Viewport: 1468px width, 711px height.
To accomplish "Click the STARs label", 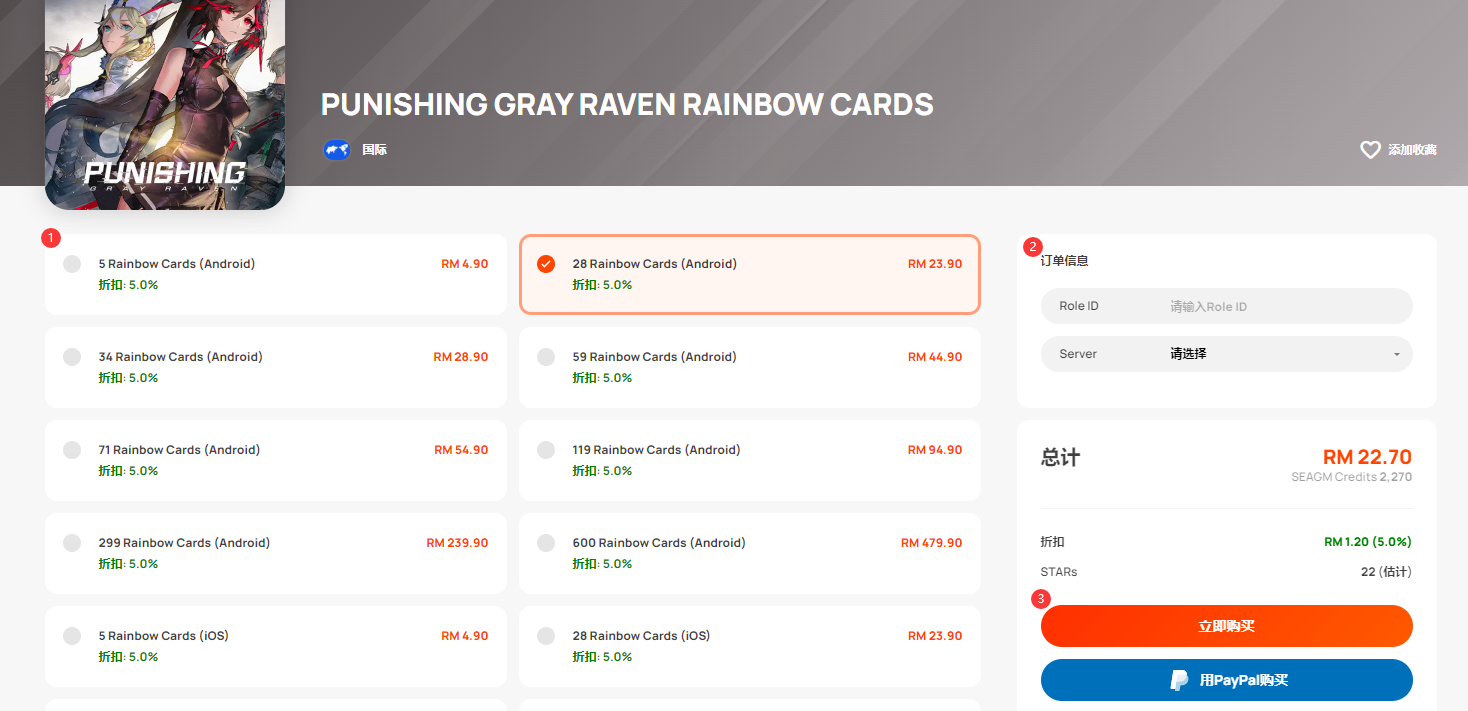I will [x=1059, y=572].
